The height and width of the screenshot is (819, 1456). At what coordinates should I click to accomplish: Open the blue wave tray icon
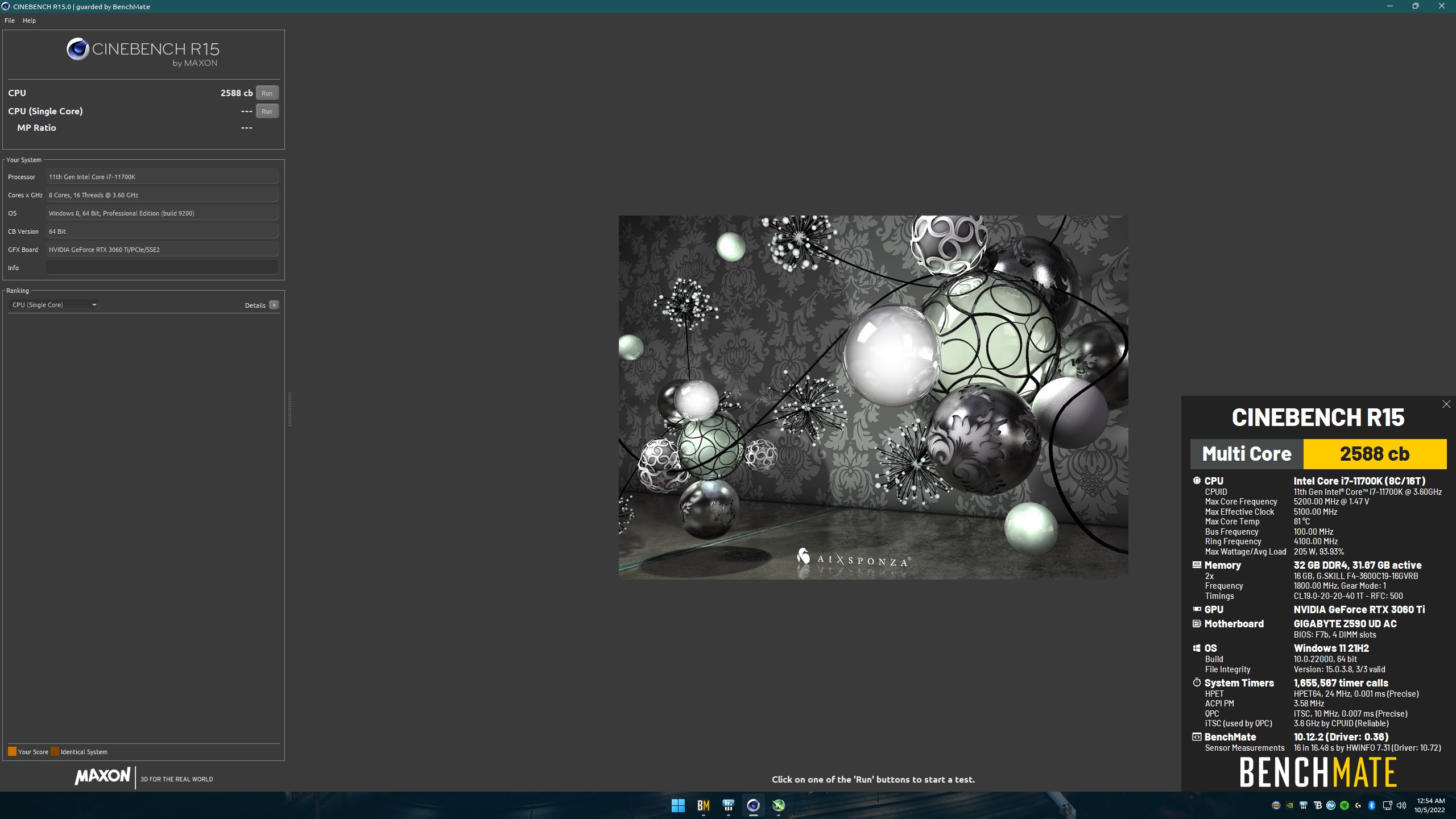1331,805
